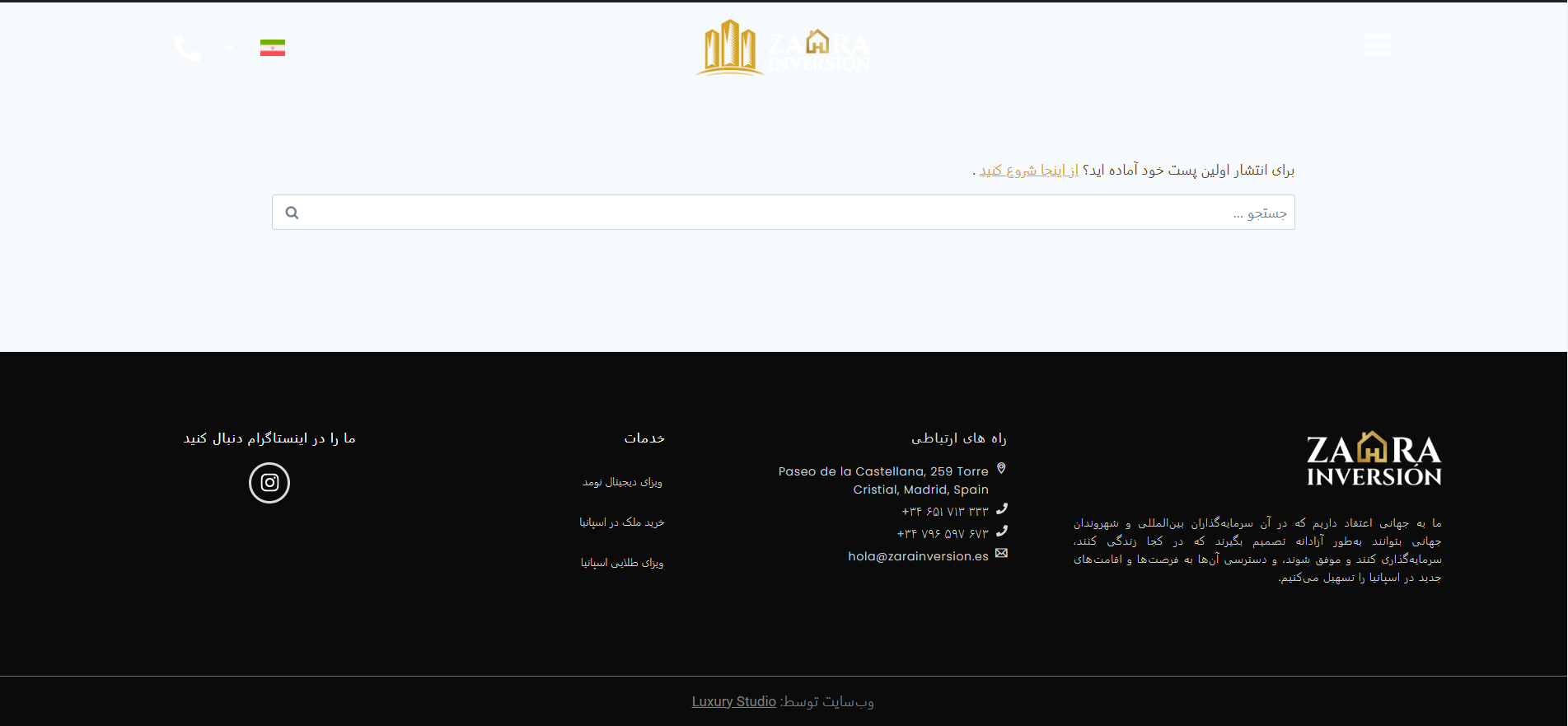Viewport: 1568px width, 726px height.
Task: Click phone icon beside +۳۴ ۶۵۱ ۷۱۳ ۳۳۳
Action: pyautogui.click(x=1001, y=509)
